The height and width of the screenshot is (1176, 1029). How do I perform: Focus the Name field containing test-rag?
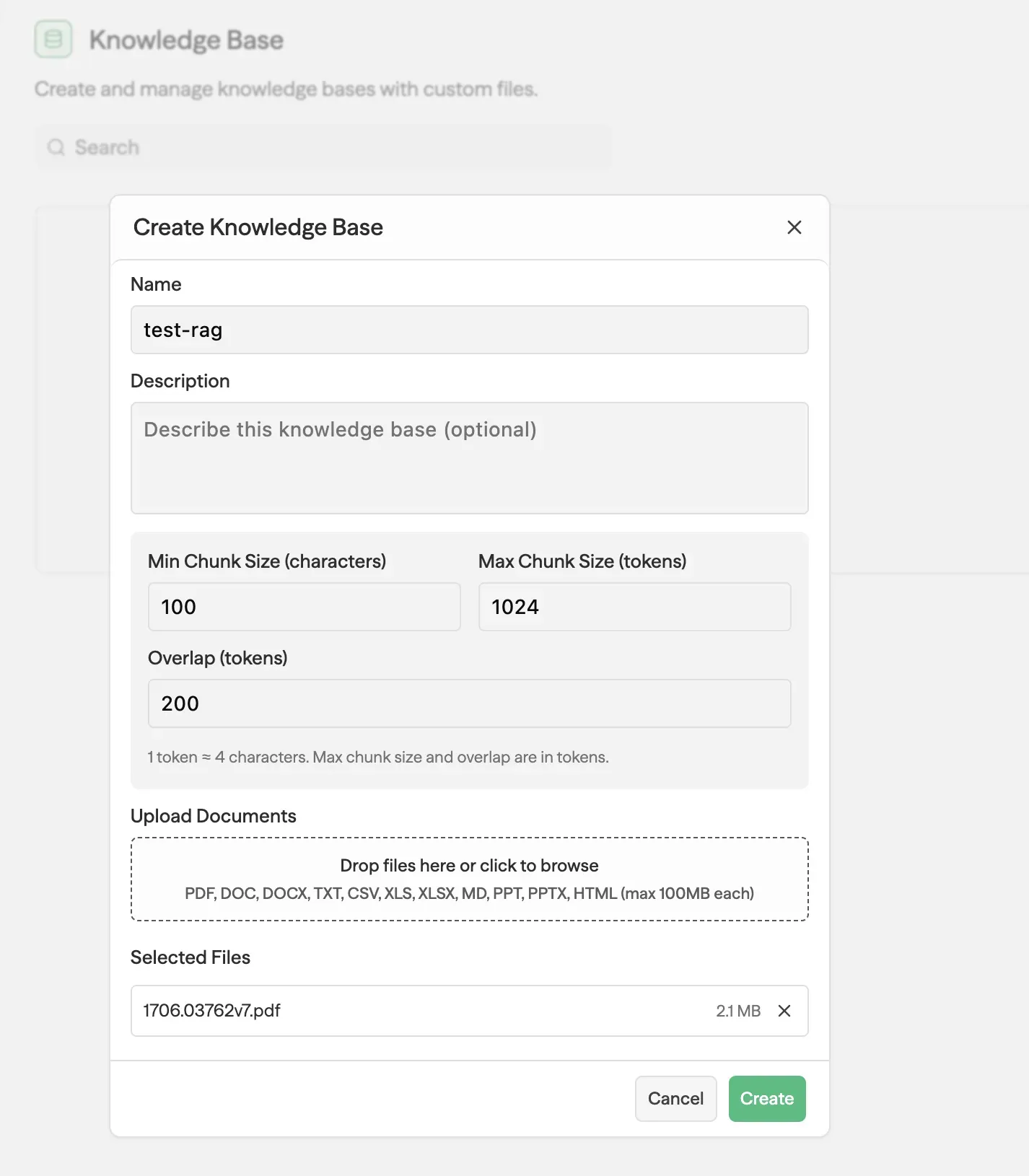469,330
